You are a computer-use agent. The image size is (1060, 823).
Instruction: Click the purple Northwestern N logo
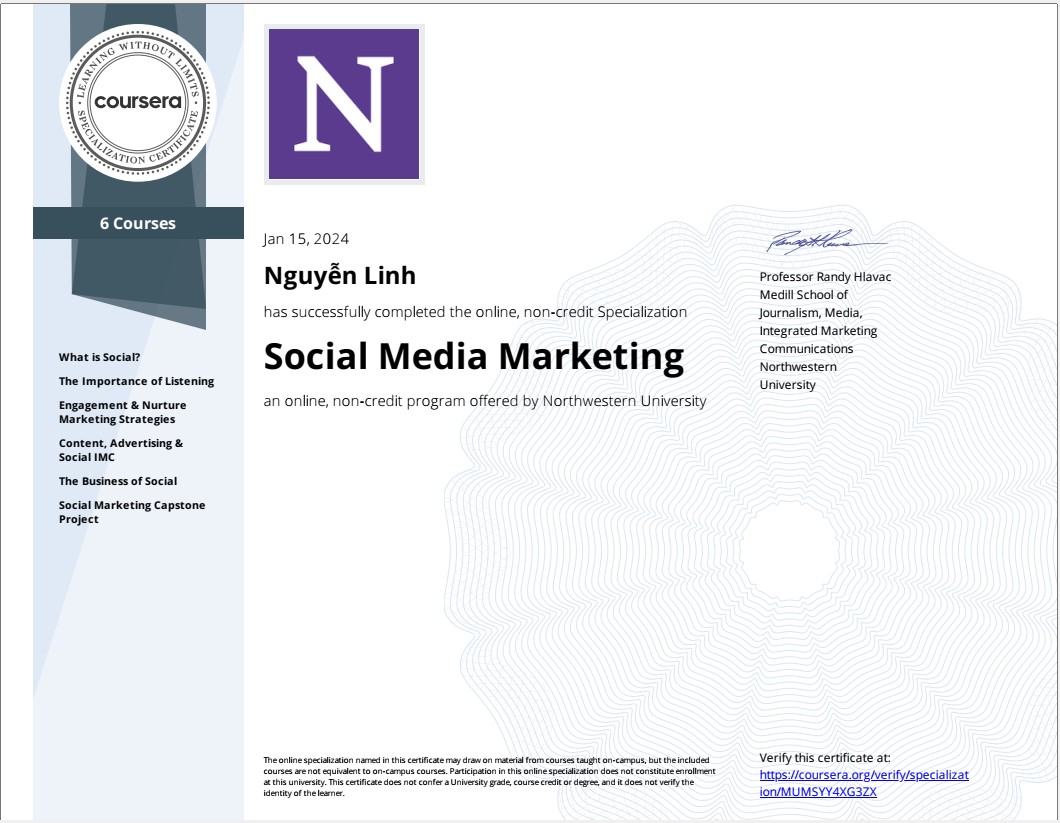click(x=344, y=104)
